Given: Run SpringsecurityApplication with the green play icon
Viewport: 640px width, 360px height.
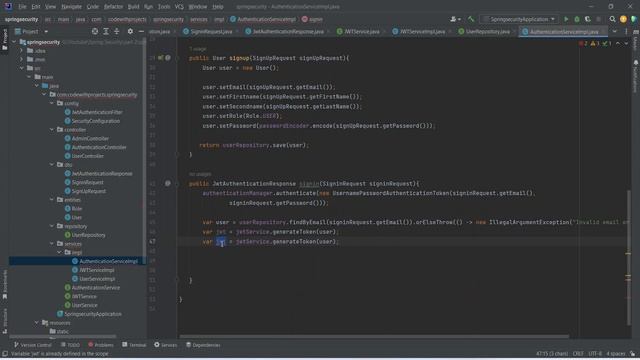Looking at the screenshot, I should coord(566,19).
